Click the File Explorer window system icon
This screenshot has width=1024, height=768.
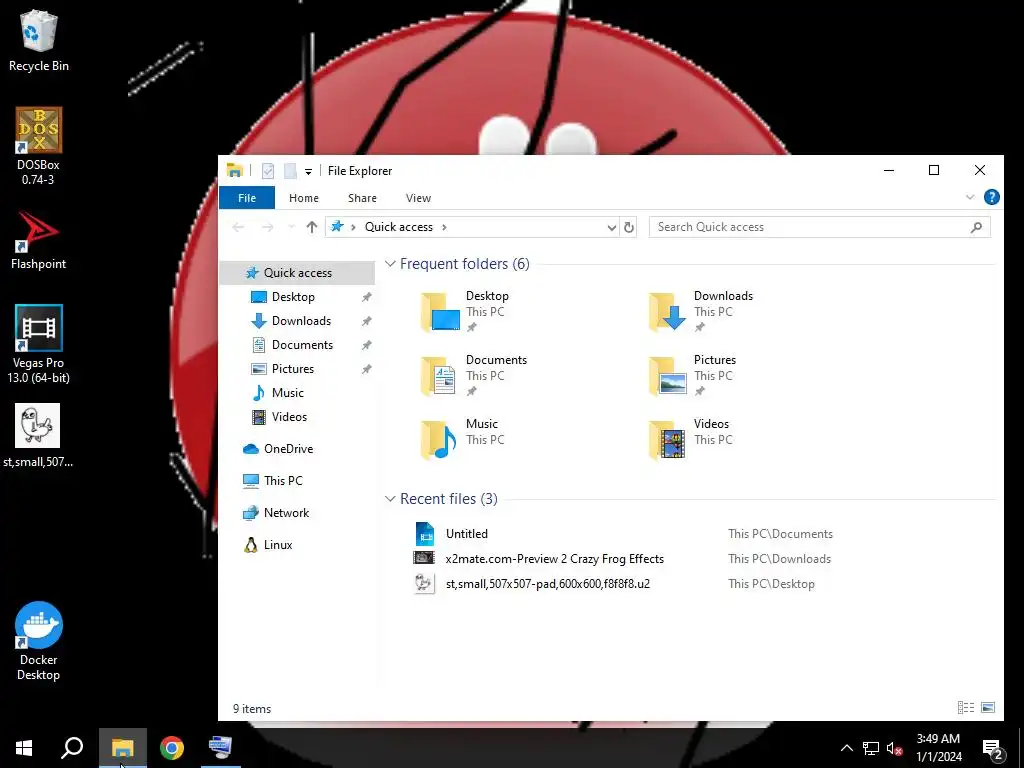pos(234,171)
